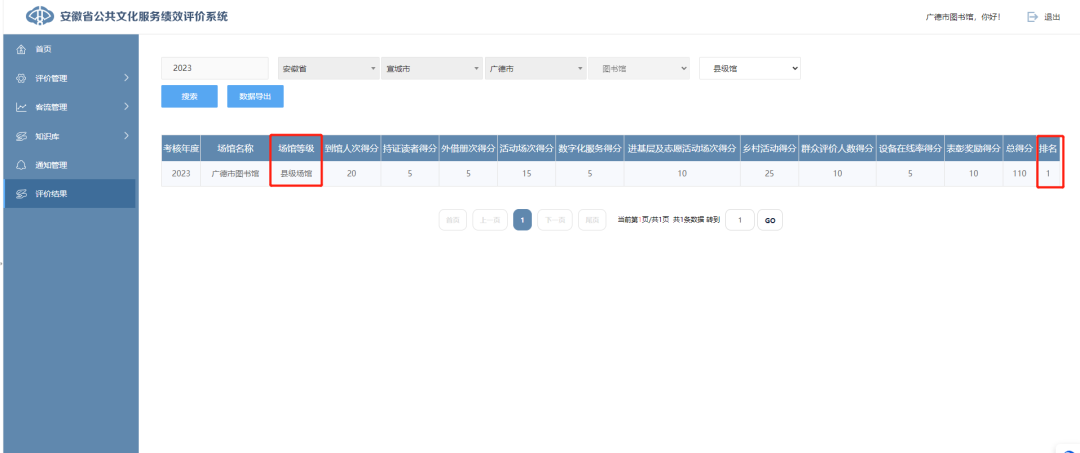Click the 搜索 button

pyautogui.click(x=189, y=96)
